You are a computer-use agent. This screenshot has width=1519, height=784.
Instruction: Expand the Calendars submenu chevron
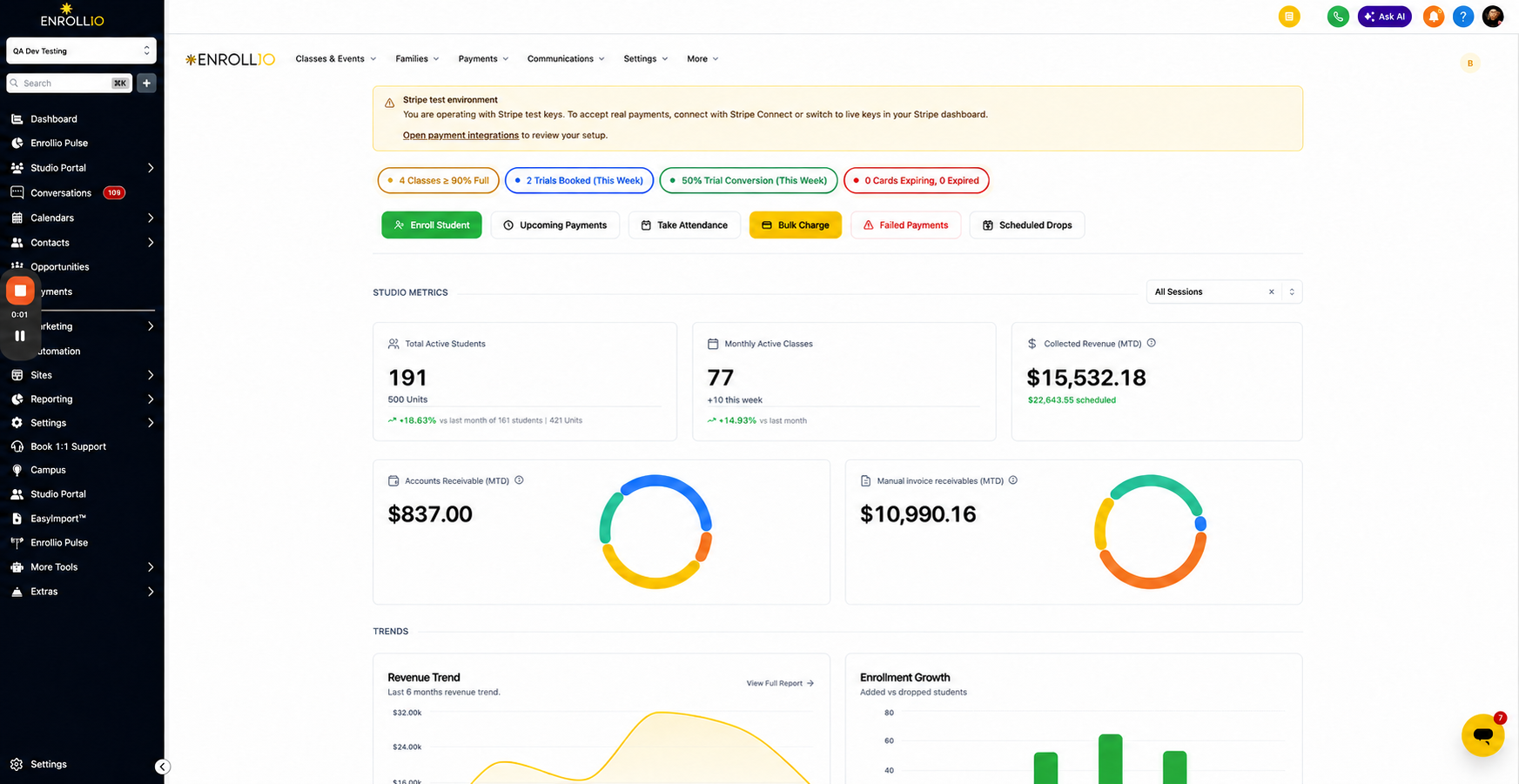151,218
